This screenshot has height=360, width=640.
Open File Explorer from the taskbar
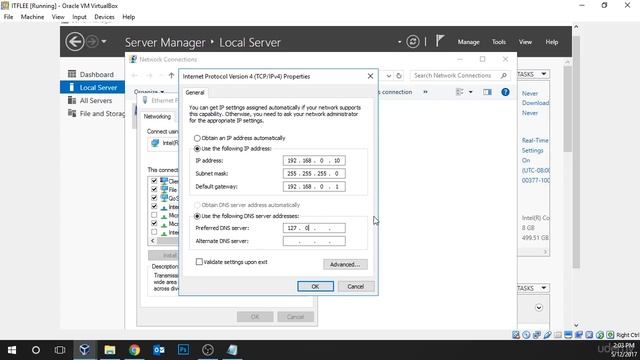(x=109, y=350)
